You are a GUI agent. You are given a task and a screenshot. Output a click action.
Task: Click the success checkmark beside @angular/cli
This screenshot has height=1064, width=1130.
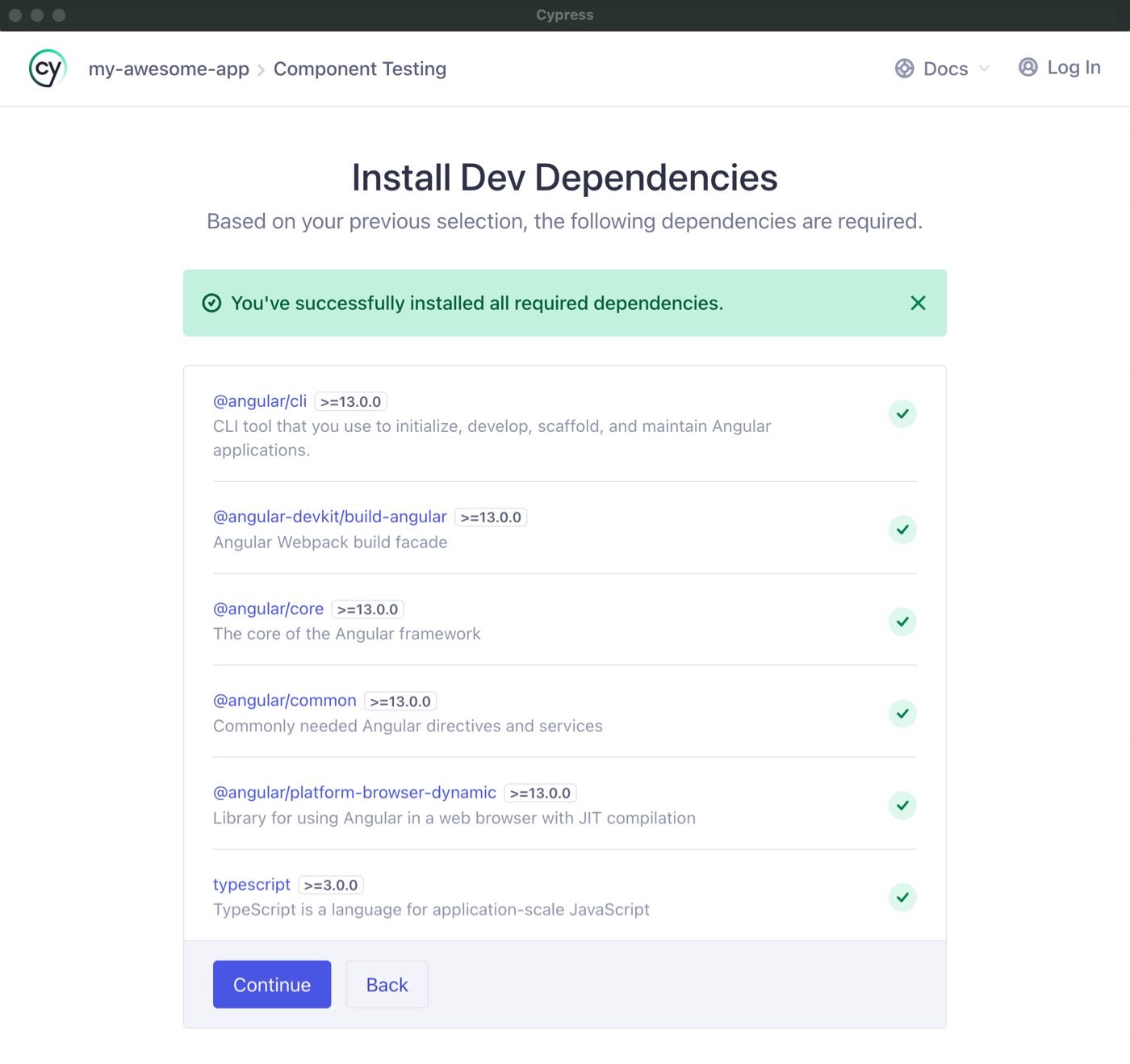click(x=902, y=413)
